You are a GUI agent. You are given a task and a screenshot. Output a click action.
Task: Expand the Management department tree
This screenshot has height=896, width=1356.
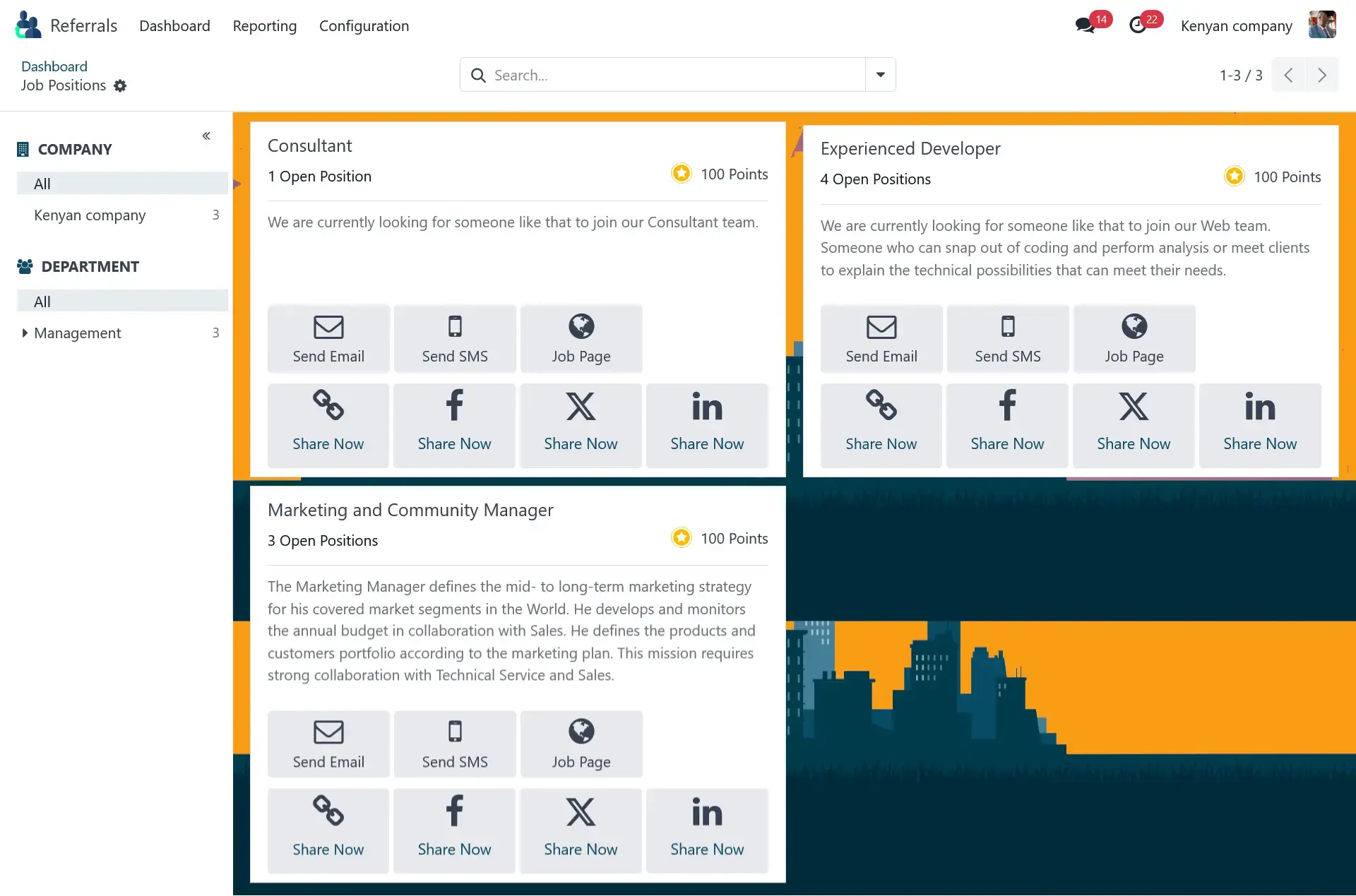(25, 333)
